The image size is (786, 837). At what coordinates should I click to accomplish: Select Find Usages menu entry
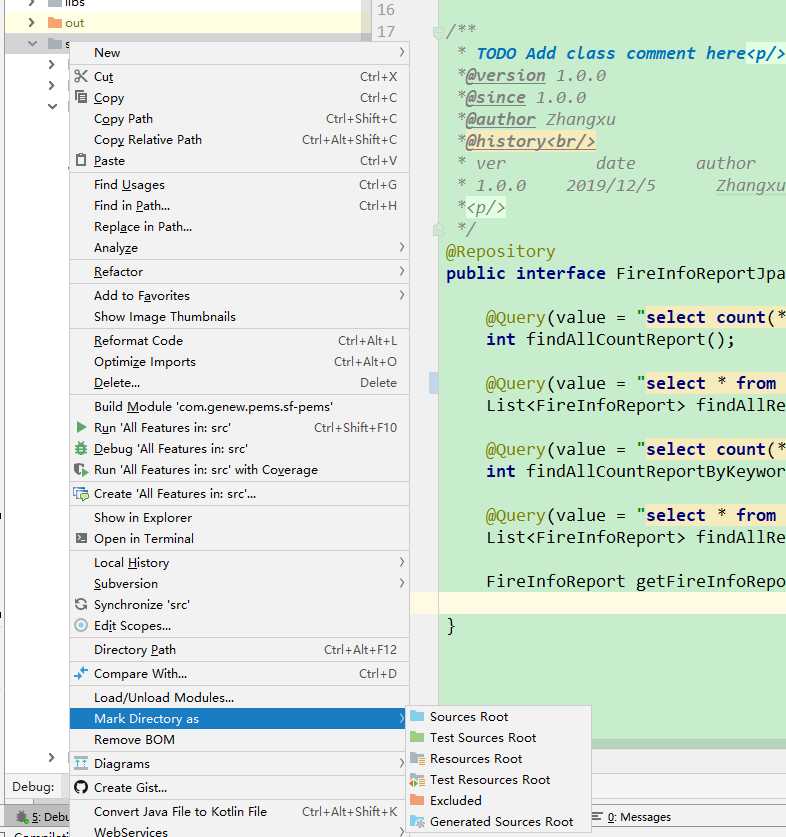[239, 184]
